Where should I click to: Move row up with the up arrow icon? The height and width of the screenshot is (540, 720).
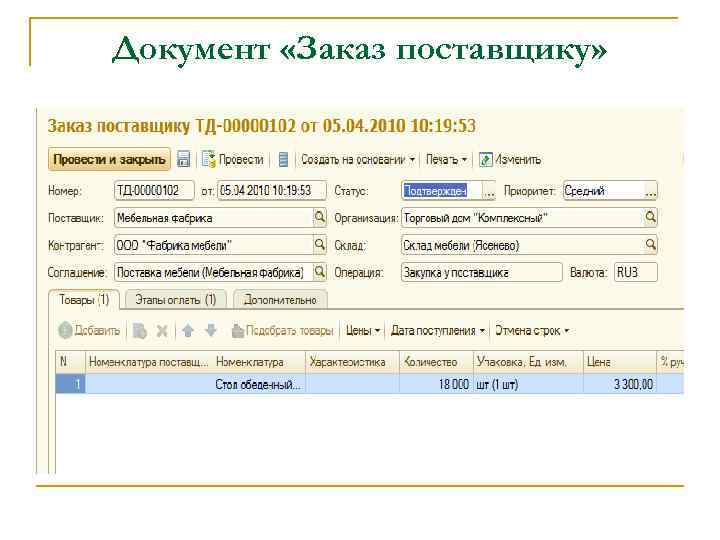pyautogui.click(x=188, y=331)
